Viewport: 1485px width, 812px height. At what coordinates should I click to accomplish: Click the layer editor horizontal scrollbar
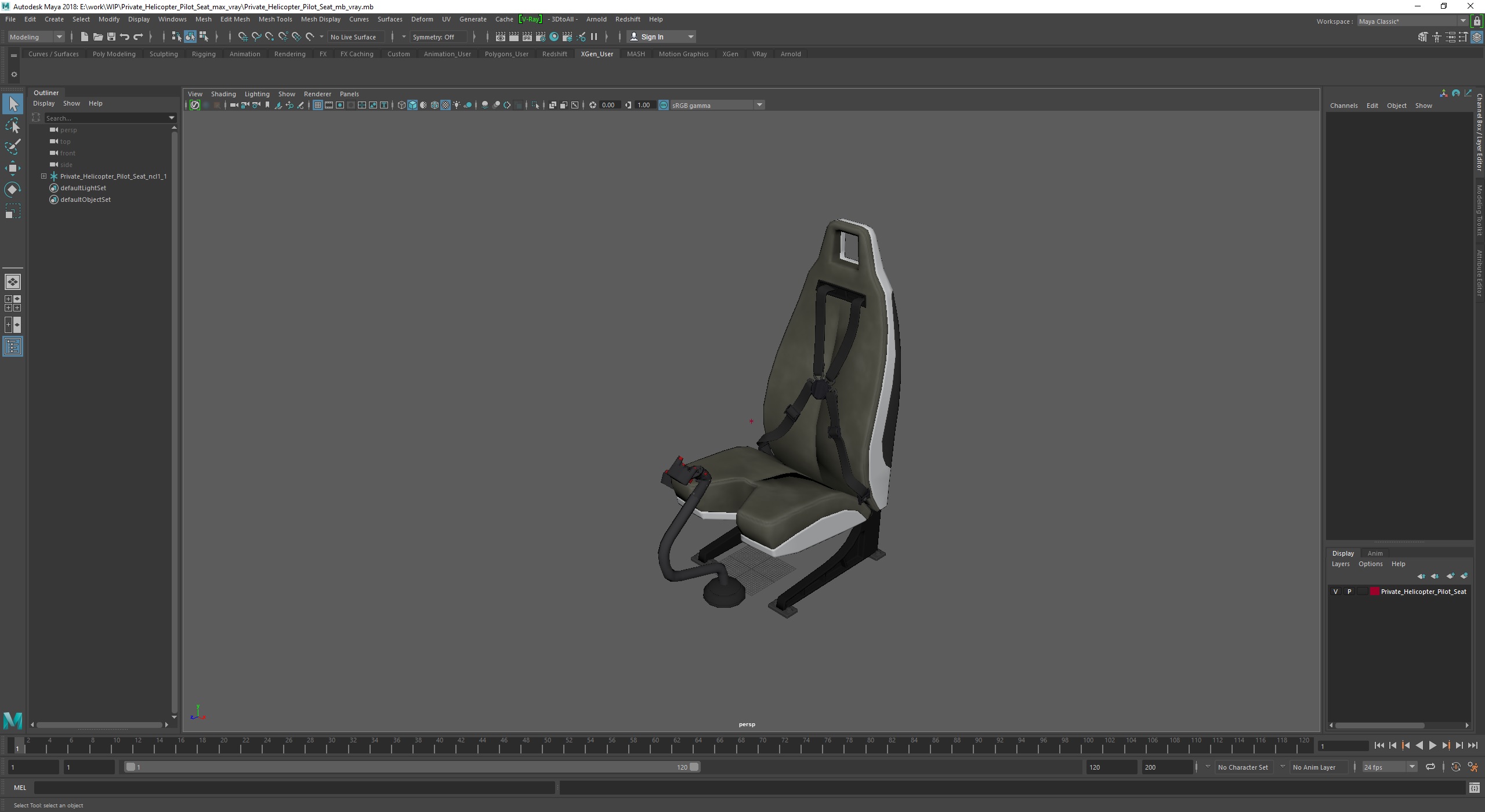(x=1379, y=725)
